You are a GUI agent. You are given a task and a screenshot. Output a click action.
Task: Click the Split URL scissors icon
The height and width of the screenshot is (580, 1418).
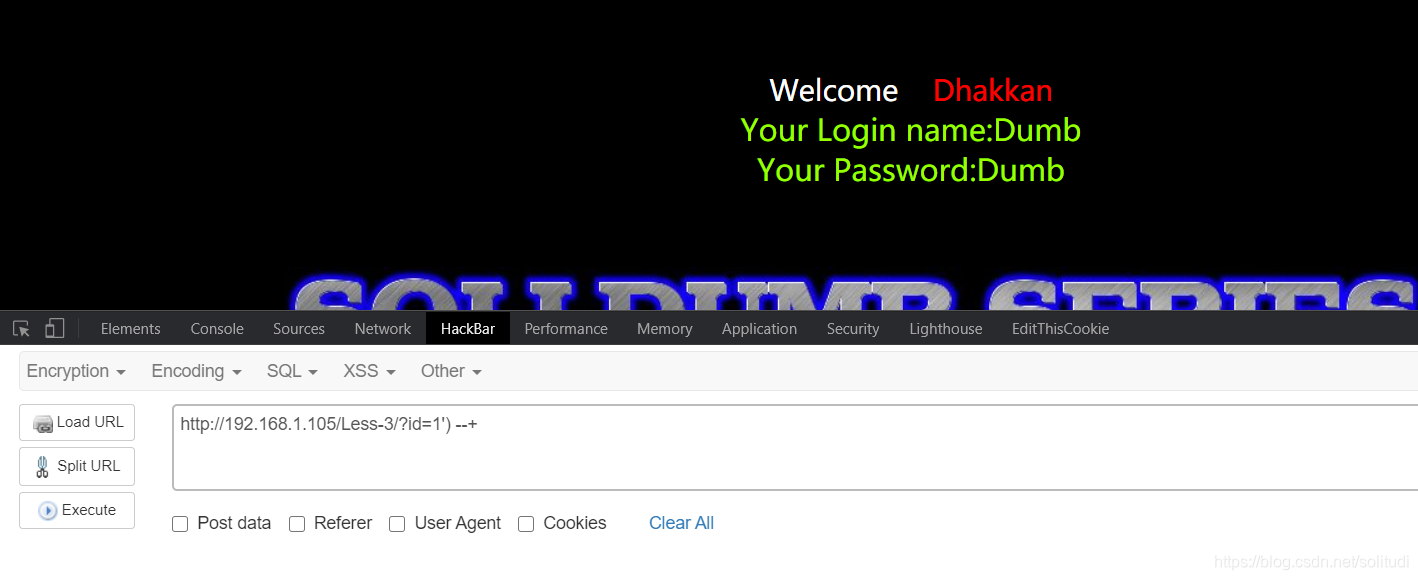pos(42,467)
